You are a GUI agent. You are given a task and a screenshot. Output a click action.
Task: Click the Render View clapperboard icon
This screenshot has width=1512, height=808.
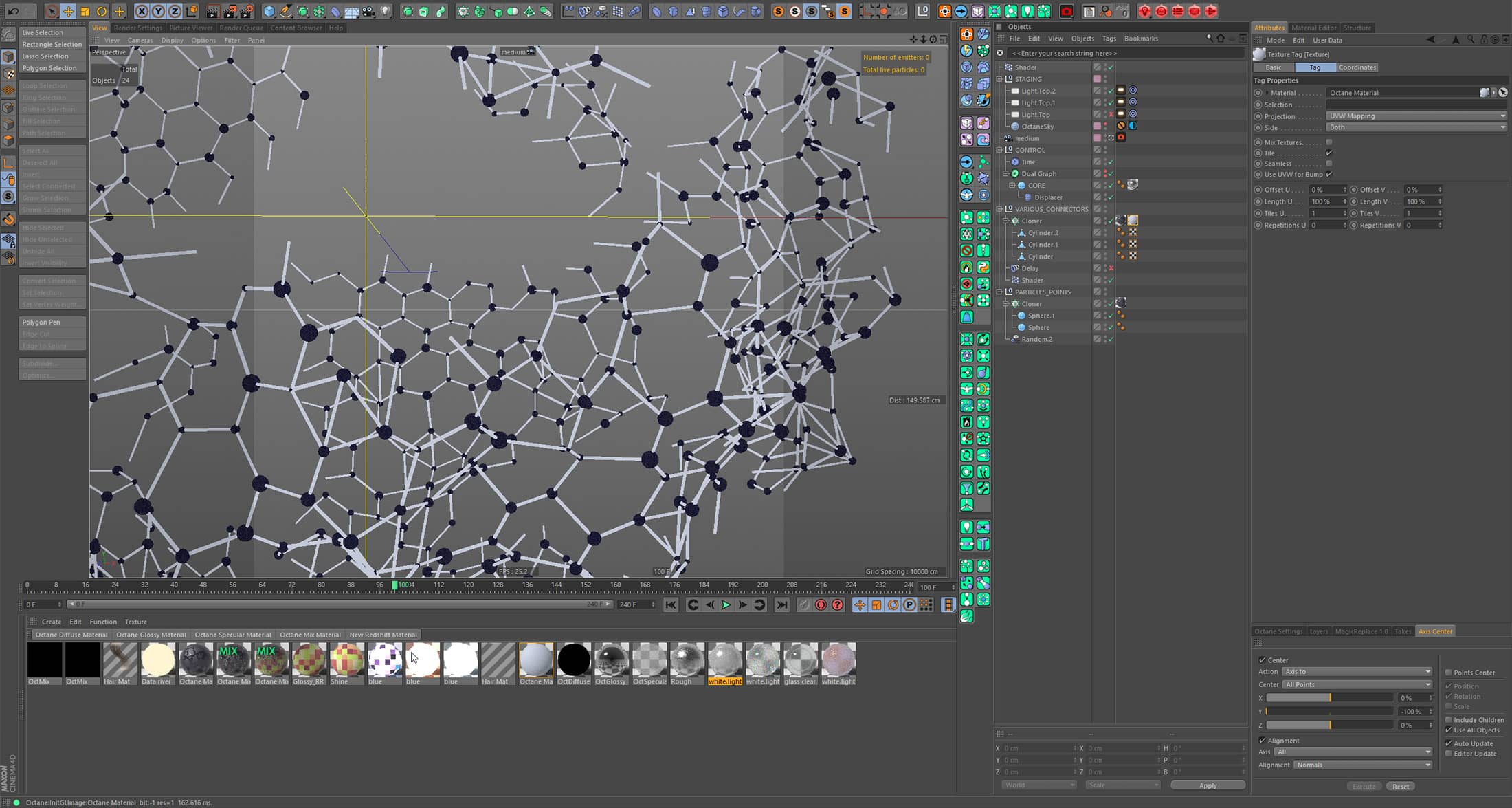tap(212, 11)
